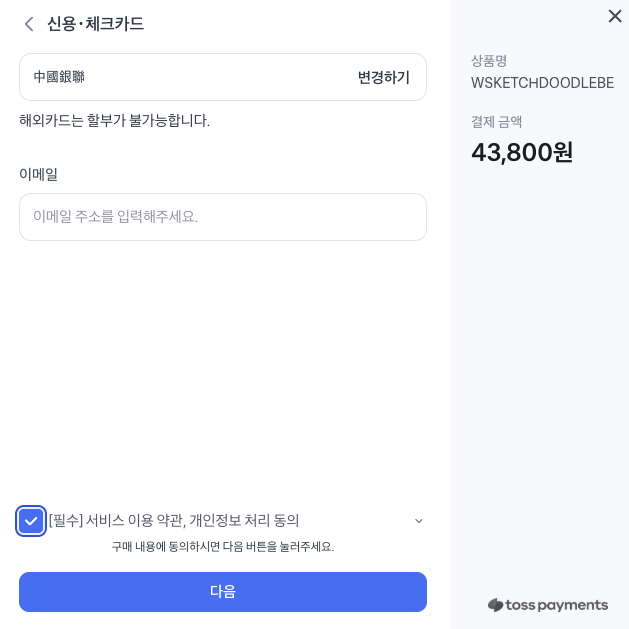629x629 pixels.
Task: Click the 구매 내용에 동의하시면 notice text
Action: pyautogui.click(x=223, y=547)
